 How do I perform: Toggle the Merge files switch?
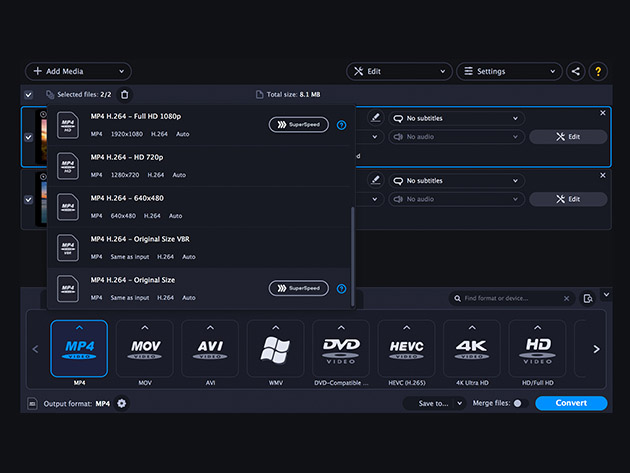[520, 403]
